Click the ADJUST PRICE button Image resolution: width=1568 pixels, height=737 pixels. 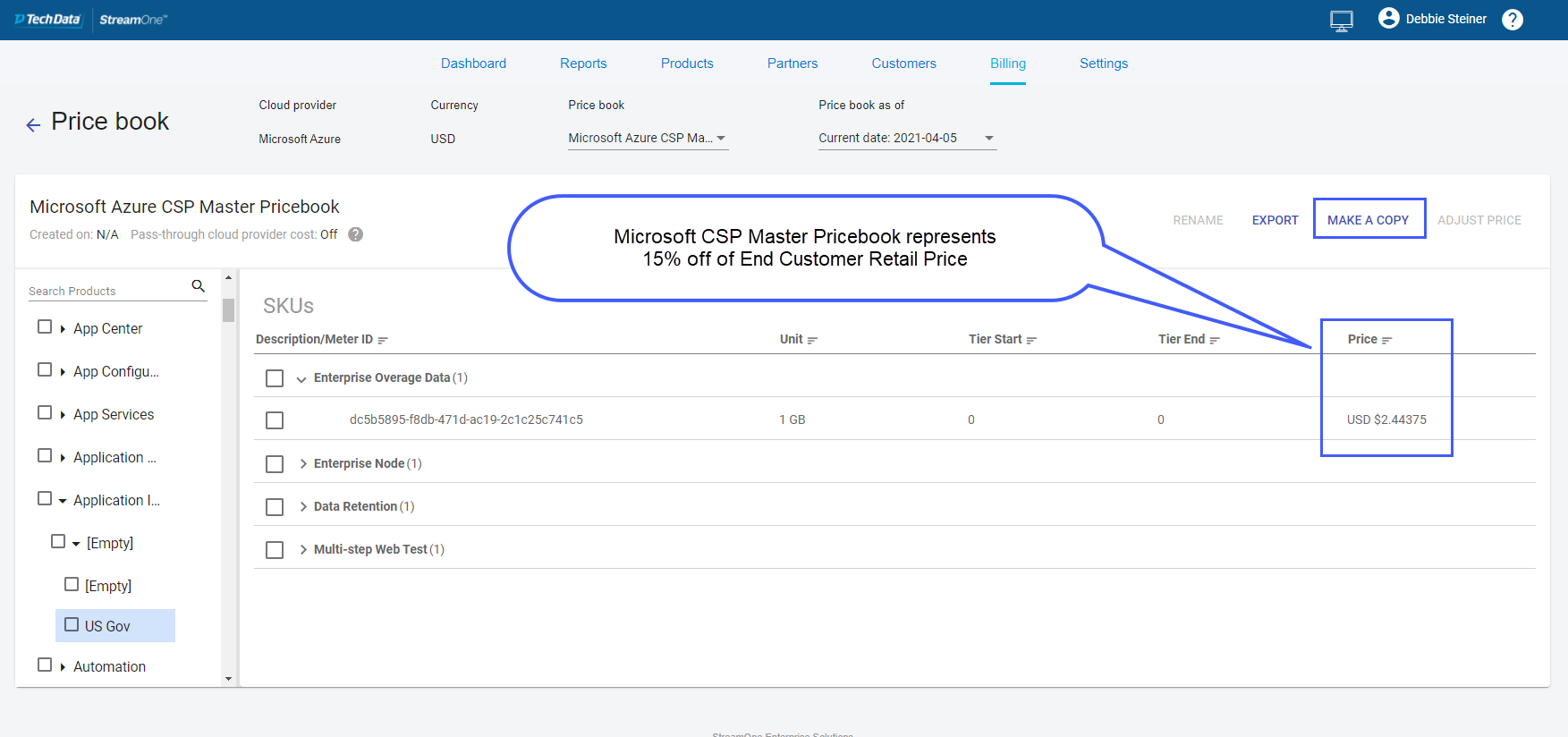[1479, 220]
